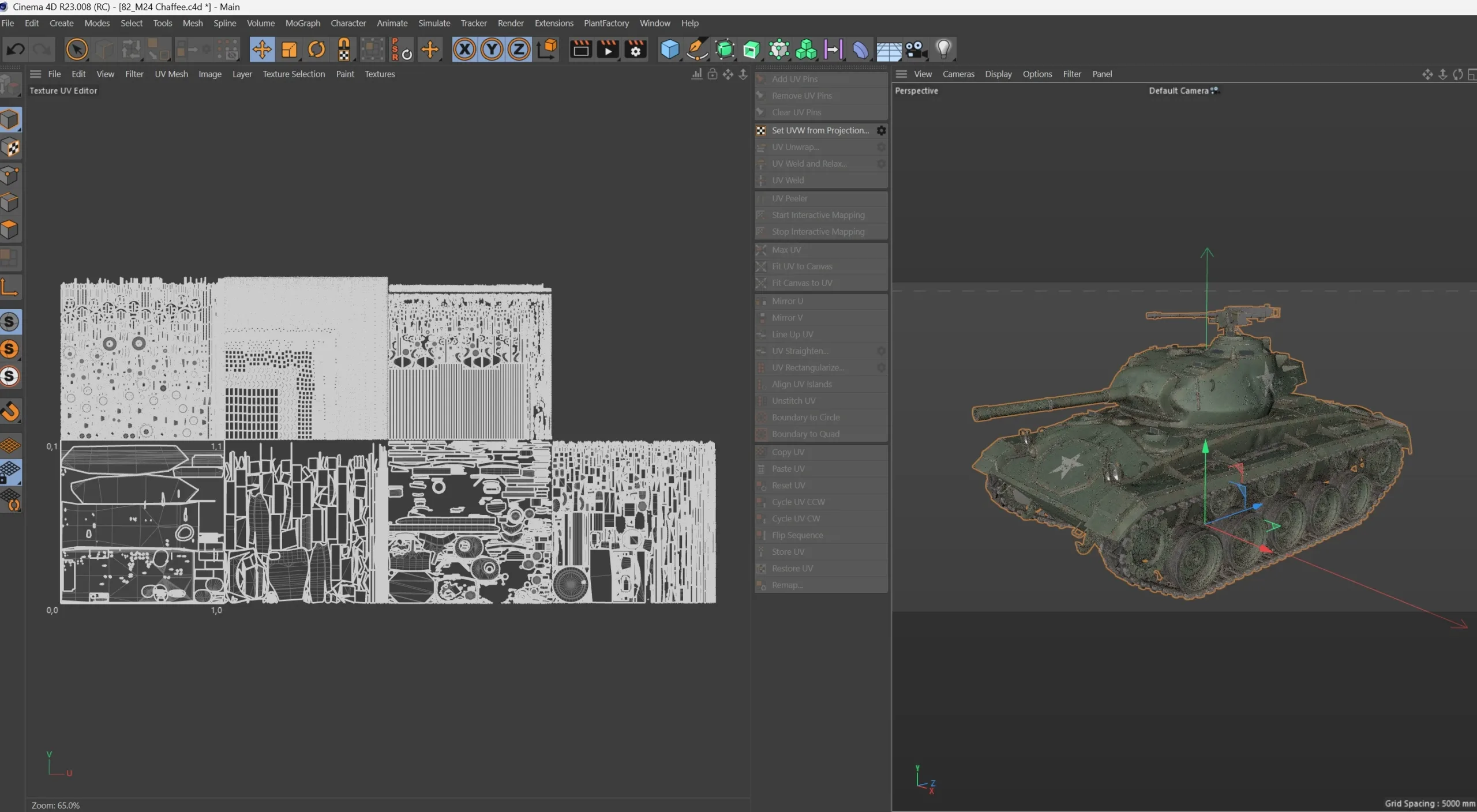Click the Camera object icon
Screen dimensions: 1477x812
(916, 50)
